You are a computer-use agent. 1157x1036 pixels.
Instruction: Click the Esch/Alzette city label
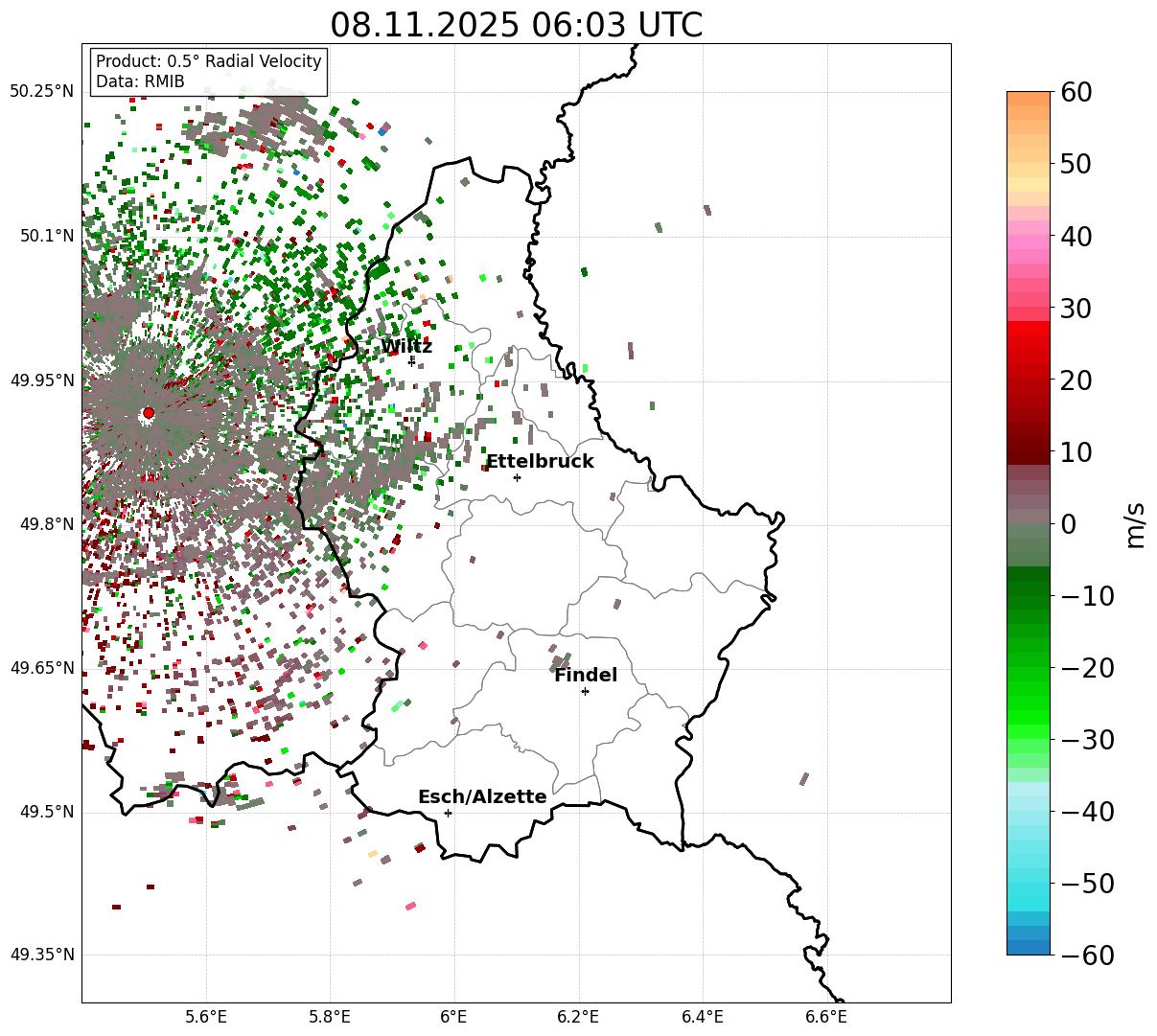pyautogui.click(x=482, y=797)
